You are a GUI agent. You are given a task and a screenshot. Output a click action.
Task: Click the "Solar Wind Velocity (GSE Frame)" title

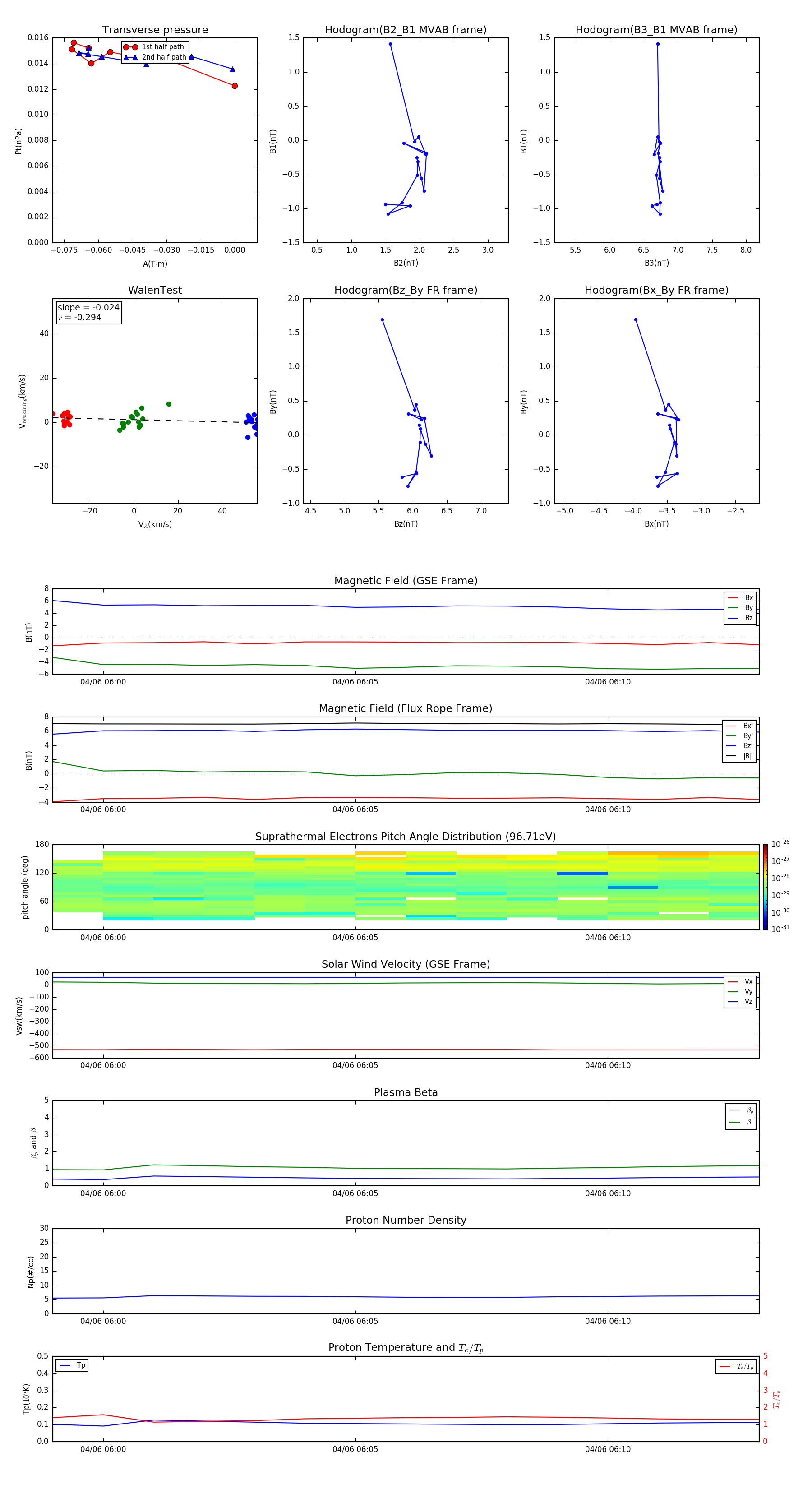point(406,964)
